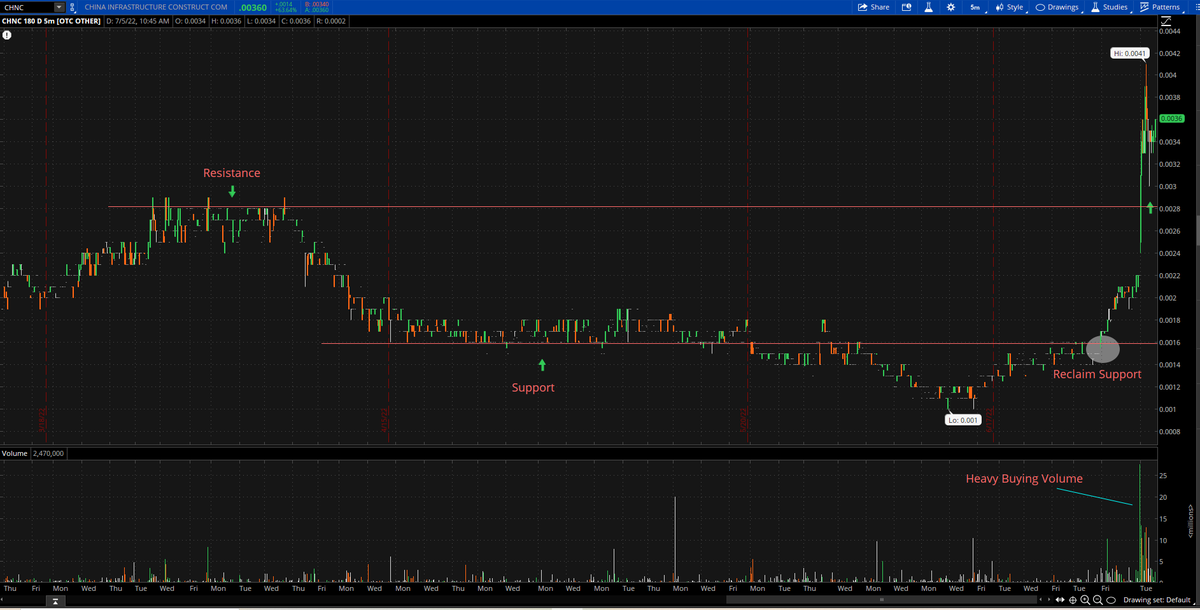This screenshot has height=610, width=1200.
Task: Toggle price axis auto-scale icon
Action: [1166, 21]
